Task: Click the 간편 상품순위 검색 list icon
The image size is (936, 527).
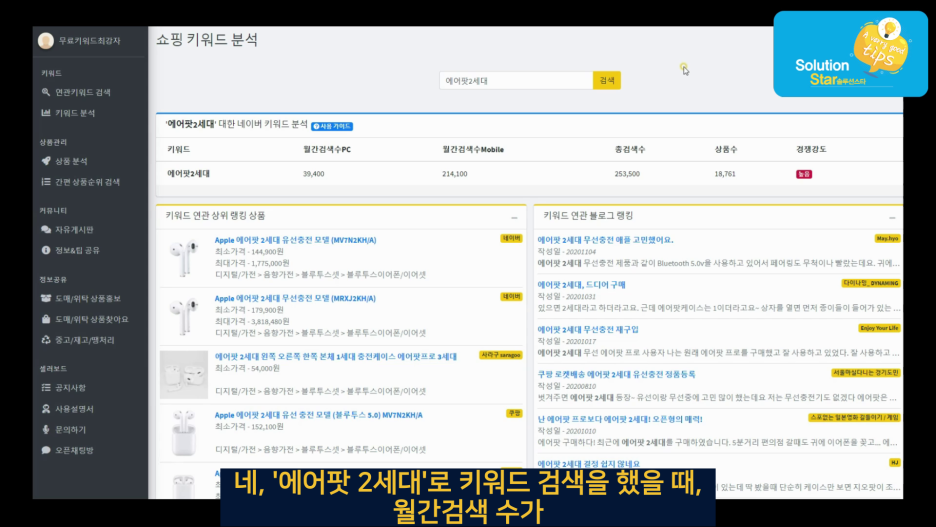Action: pos(46,182)
